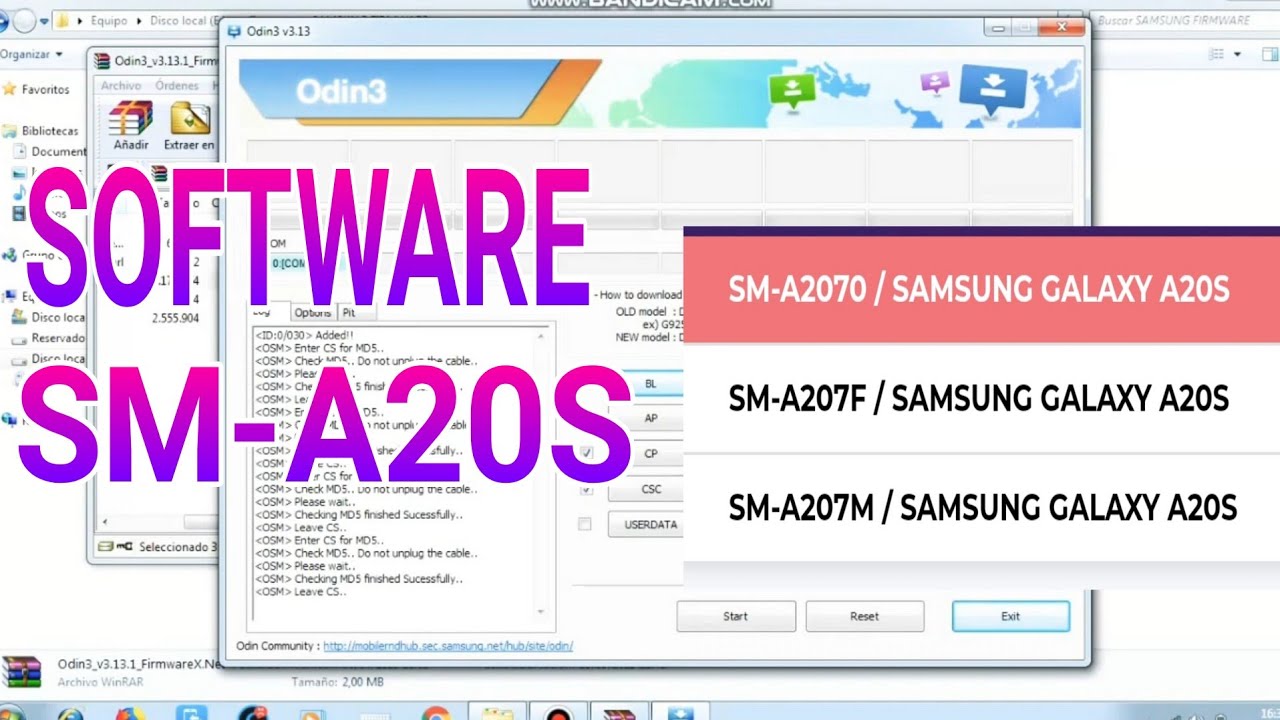The image size is (1280, 720).
Task: Click the WinRAR icon on the taskbar
Action: 618,712
